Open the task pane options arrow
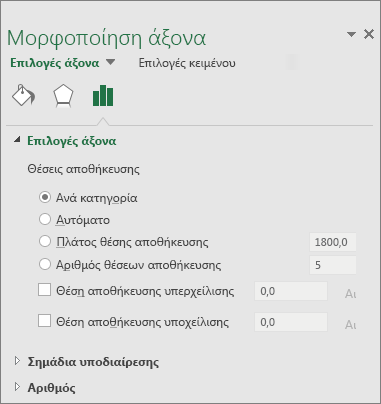The image size is (381, 404). 351,34
